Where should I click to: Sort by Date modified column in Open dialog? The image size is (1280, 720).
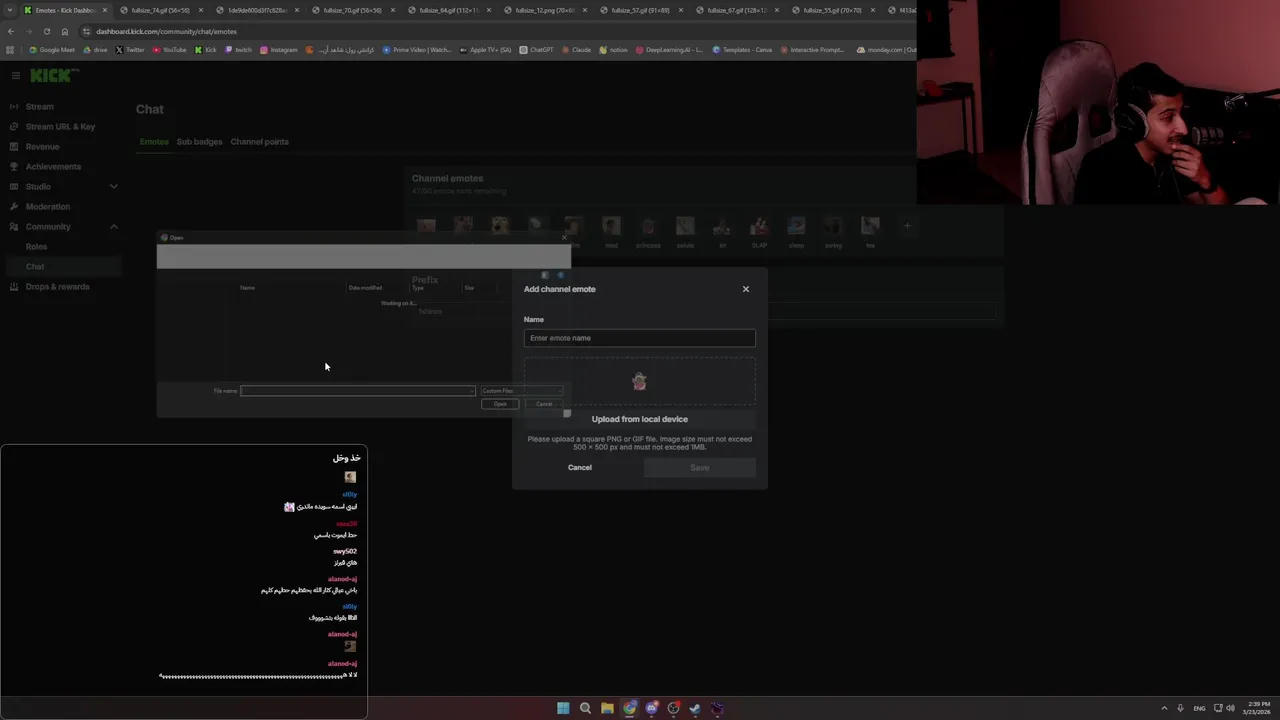click(365, 288)
